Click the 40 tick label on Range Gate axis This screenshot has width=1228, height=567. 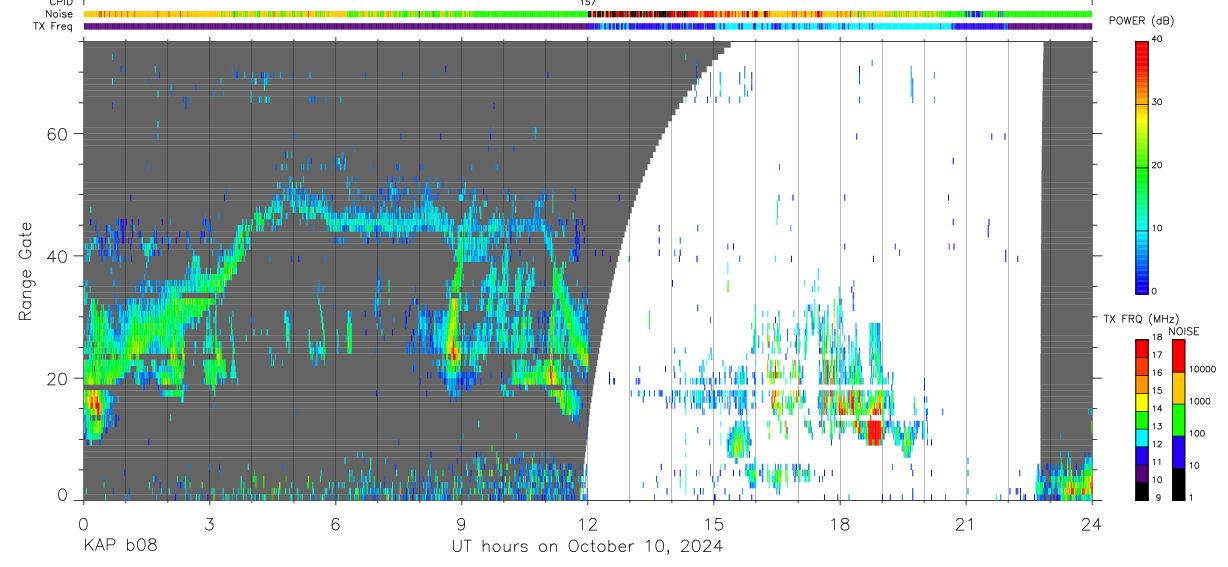(58, 256)
